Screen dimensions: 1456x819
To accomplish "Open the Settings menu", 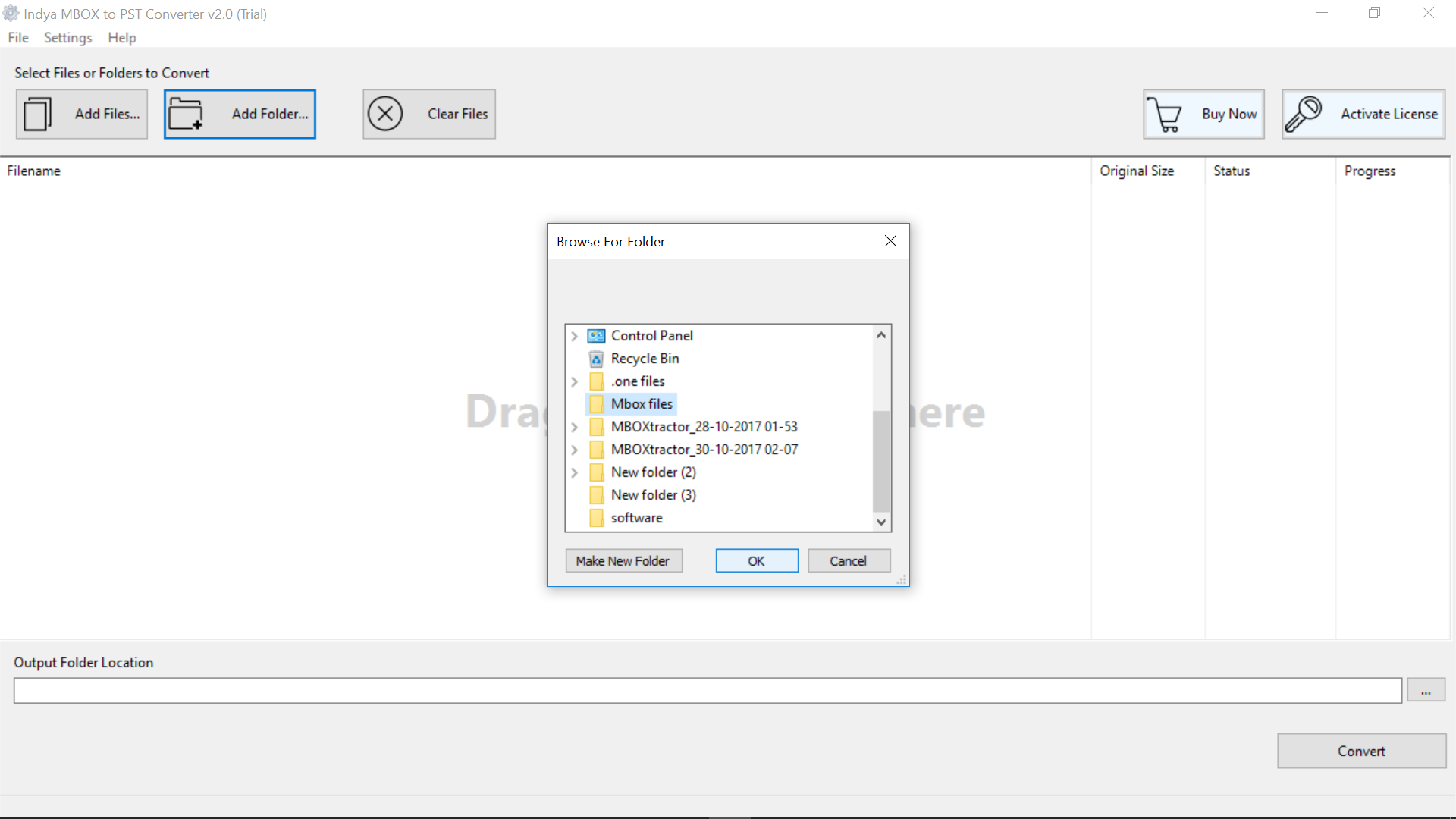I will tap(67, 37).
